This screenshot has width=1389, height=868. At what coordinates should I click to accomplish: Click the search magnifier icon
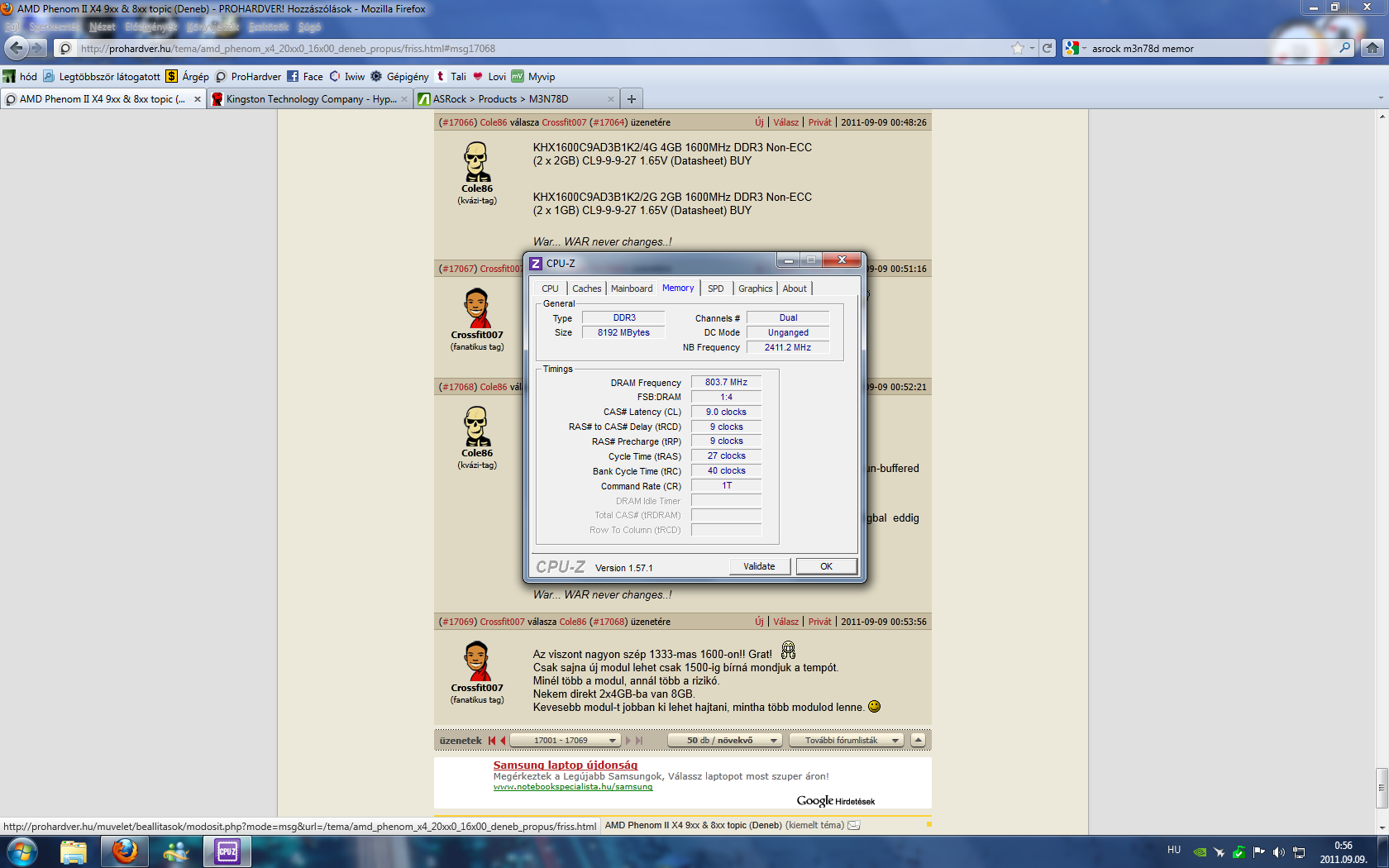tap(1344, 48)
